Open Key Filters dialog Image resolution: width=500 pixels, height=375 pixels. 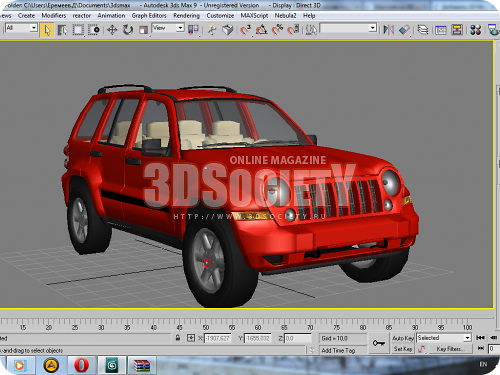click(x=451, y=349)
